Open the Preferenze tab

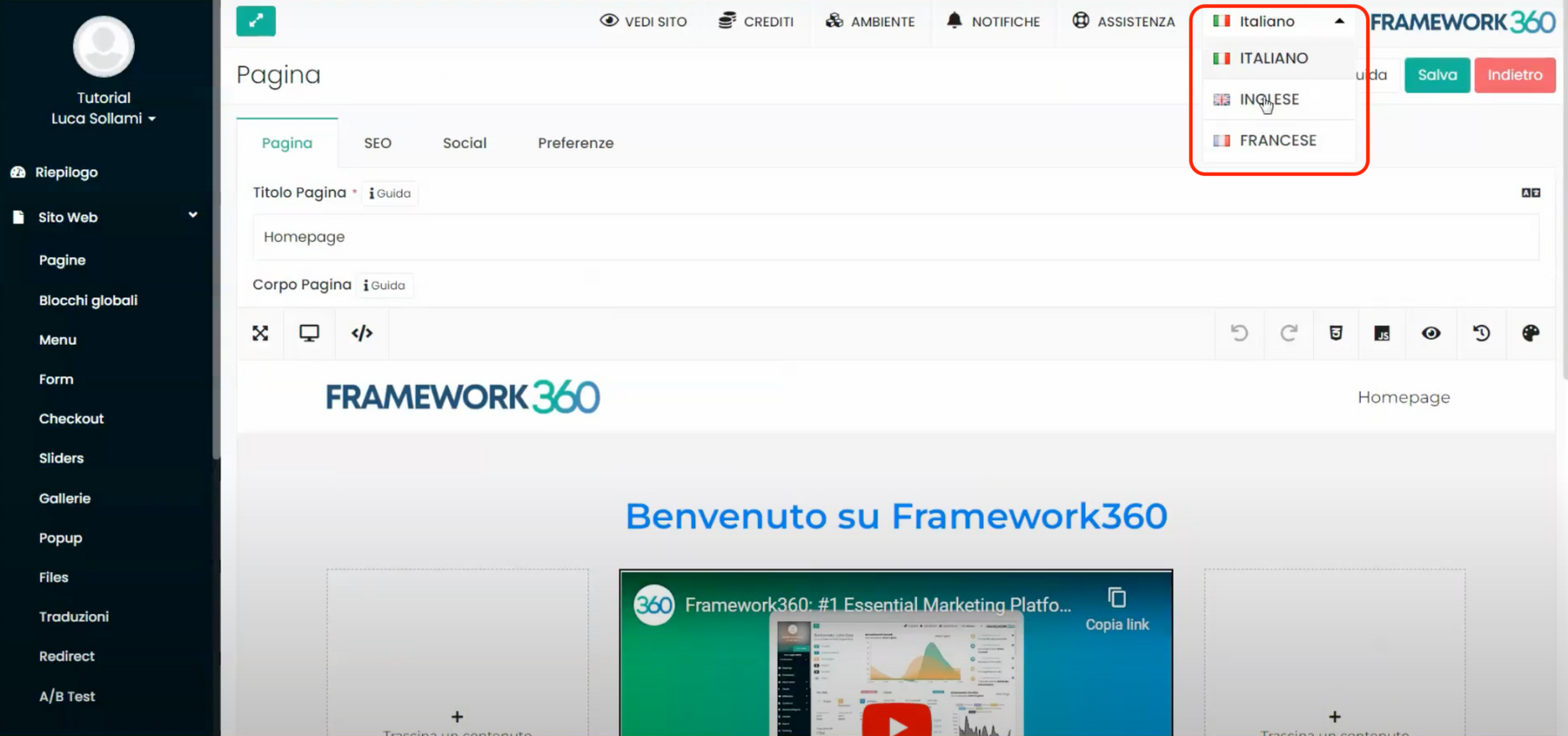coord(576,143)
